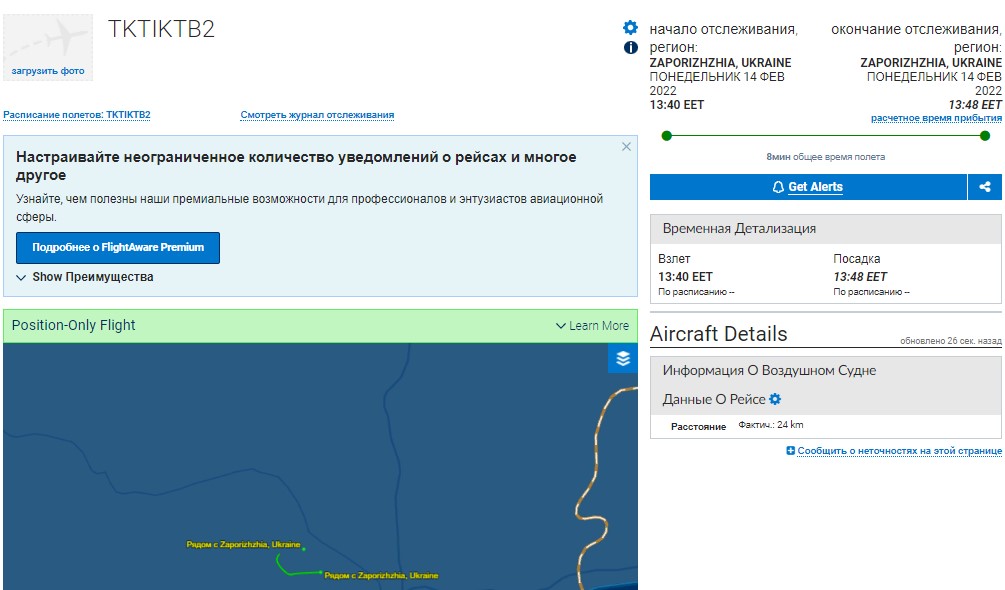Viewport: 1005px width, 590px height.
Task: Click the Данные О Рейсе heading text
Action: click(714, 399)
